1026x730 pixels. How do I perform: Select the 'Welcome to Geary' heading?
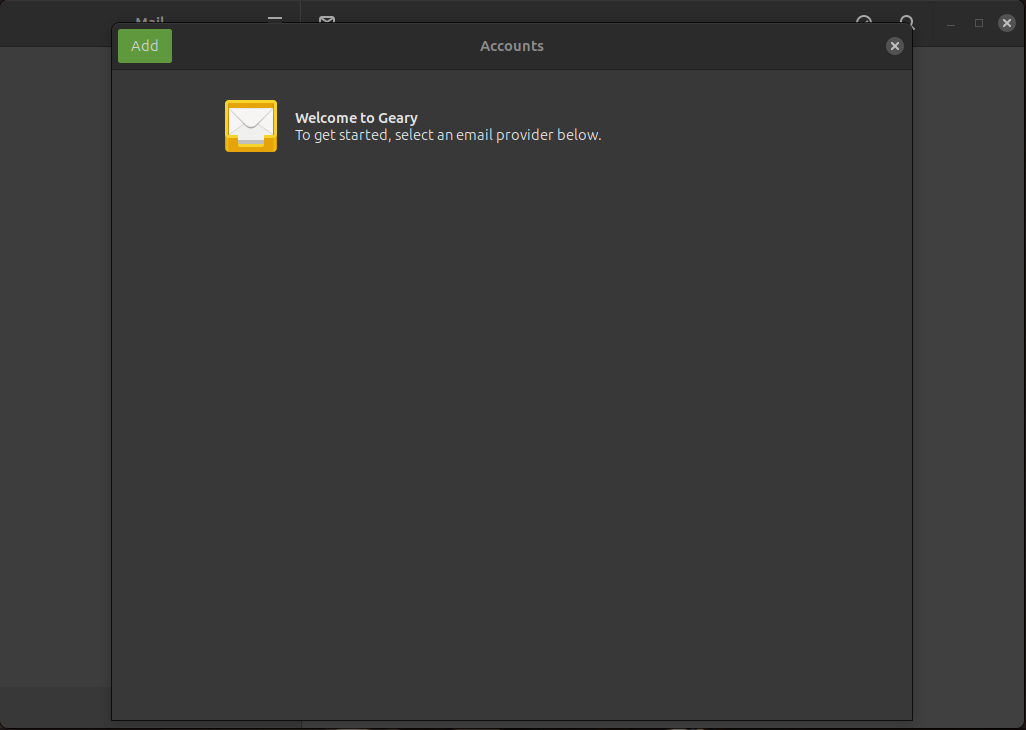[356, 118]
